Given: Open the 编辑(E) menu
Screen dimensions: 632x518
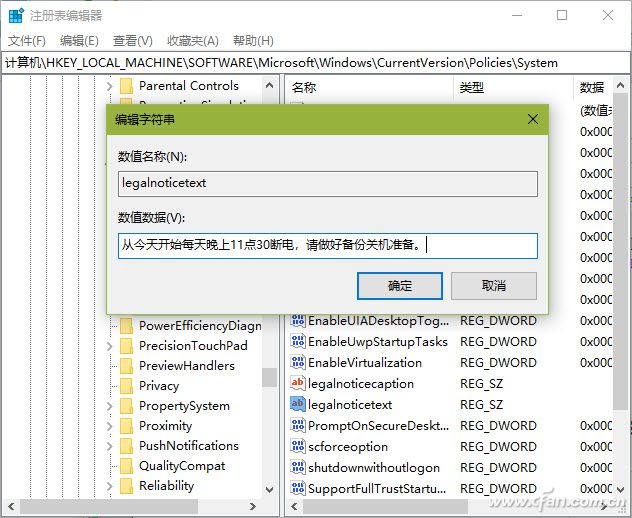Looking at the screenshot, I should (79, 41).
